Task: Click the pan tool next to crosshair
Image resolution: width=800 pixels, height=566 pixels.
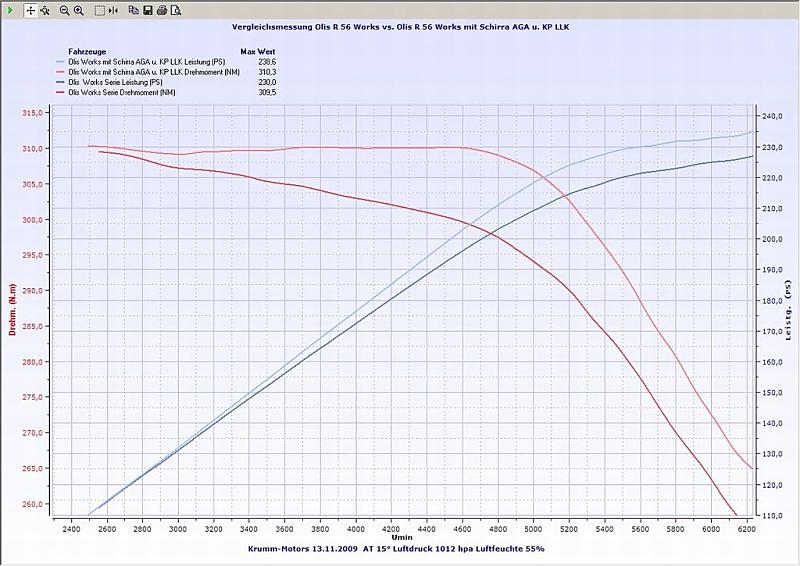Action: coord(45,10)
